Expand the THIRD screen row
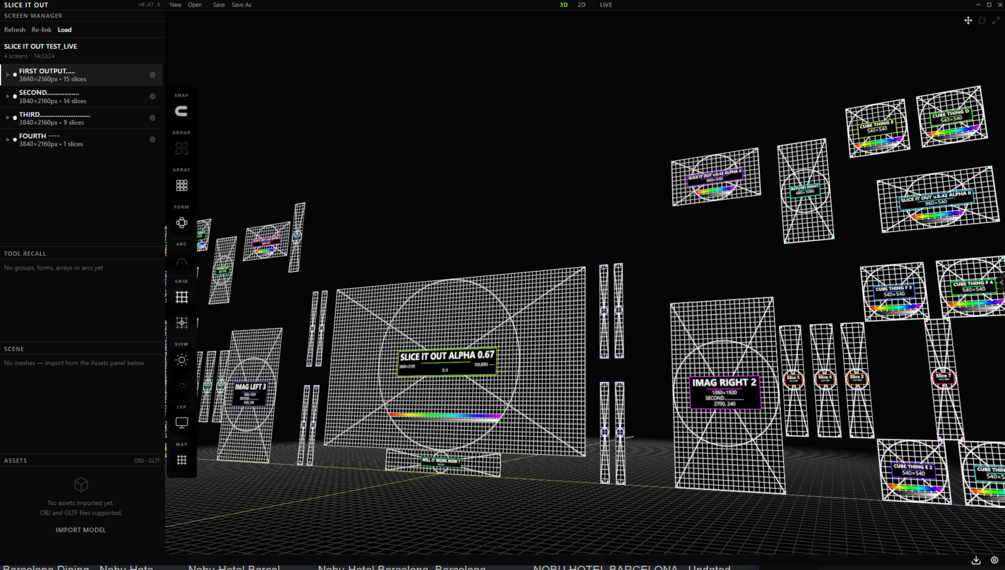 pos(7,118)
